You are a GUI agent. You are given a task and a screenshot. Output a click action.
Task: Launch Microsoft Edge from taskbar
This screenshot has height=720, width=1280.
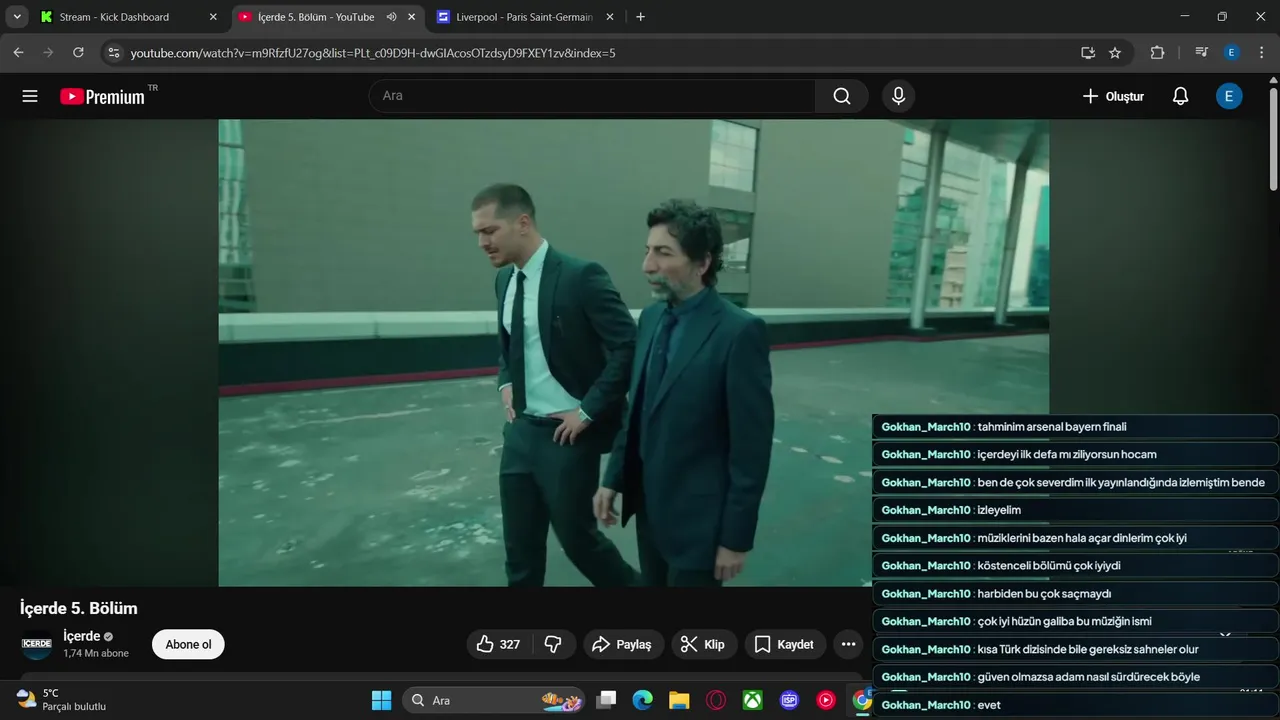point(643,700)
